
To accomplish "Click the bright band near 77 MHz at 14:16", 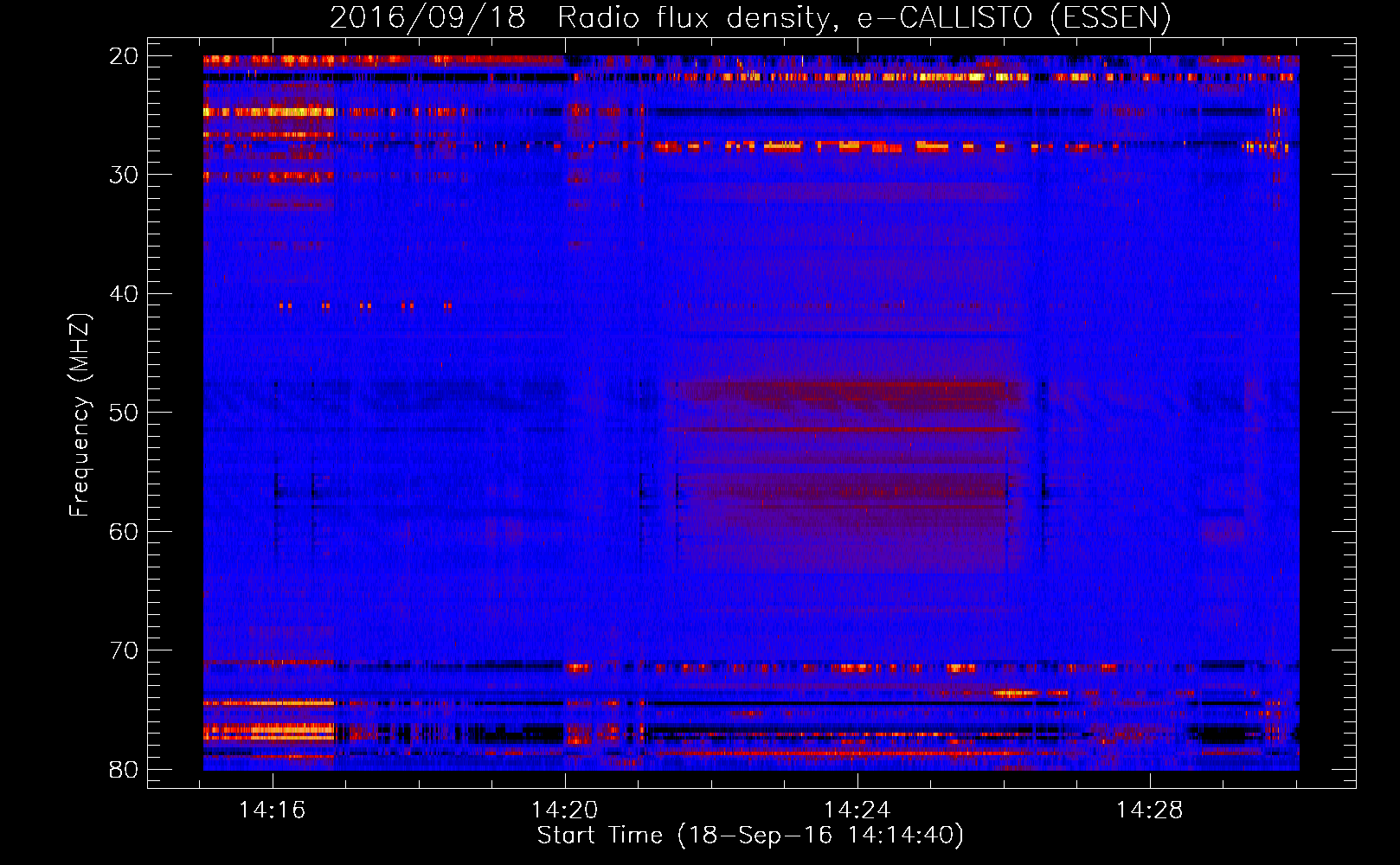I will pyautogui.click(x=268, y=732).
